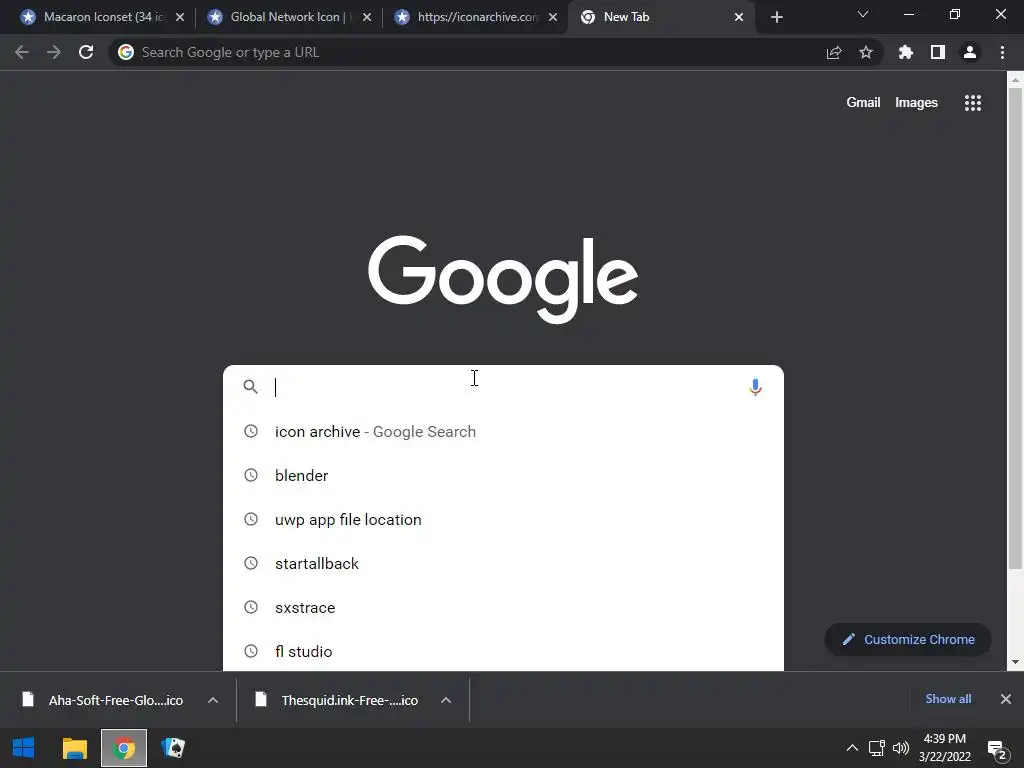Click the clock icon beside startallback
Screen dimensions: 1024x768
251,563
